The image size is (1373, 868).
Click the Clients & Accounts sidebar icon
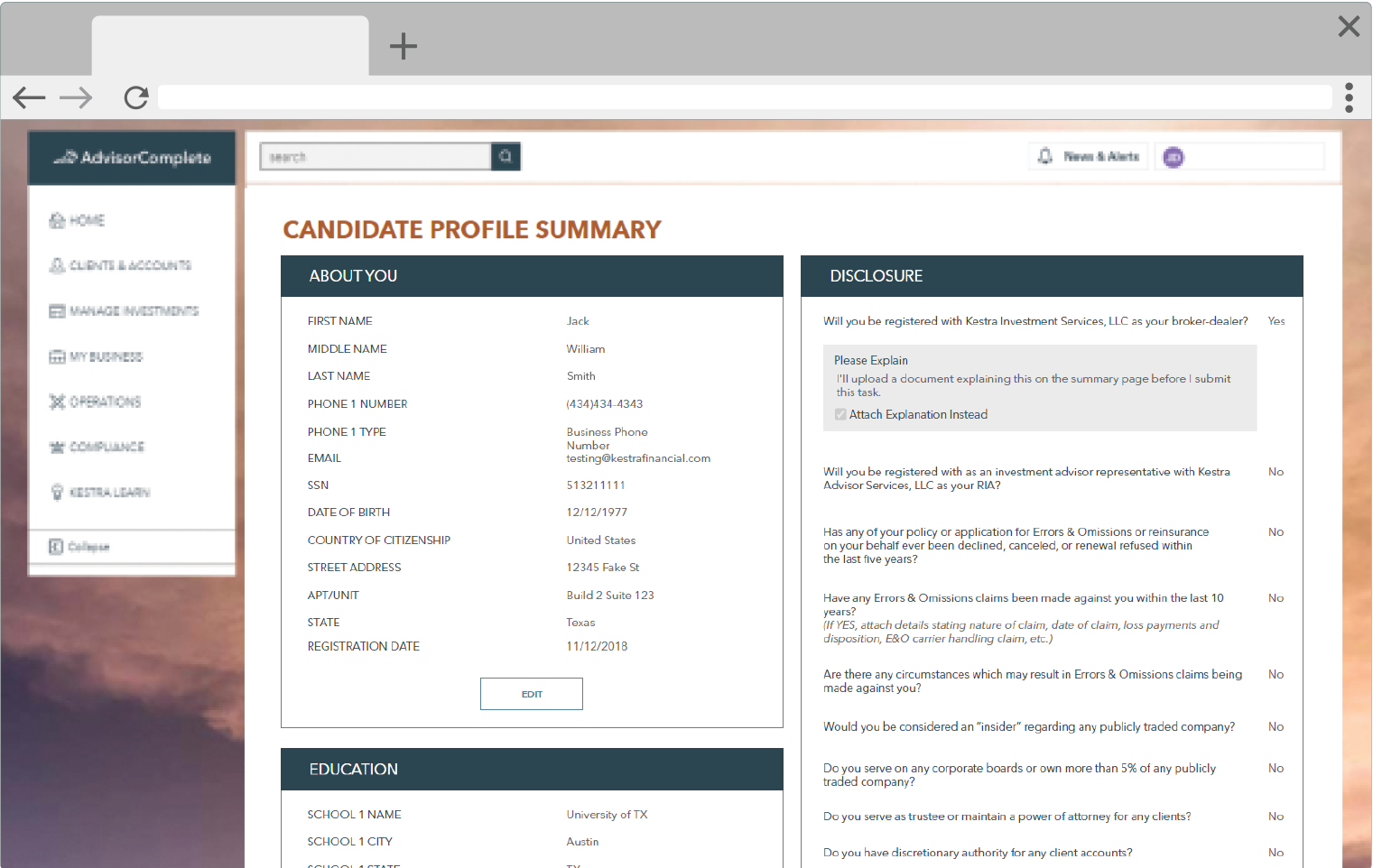[x=57, y=265]
